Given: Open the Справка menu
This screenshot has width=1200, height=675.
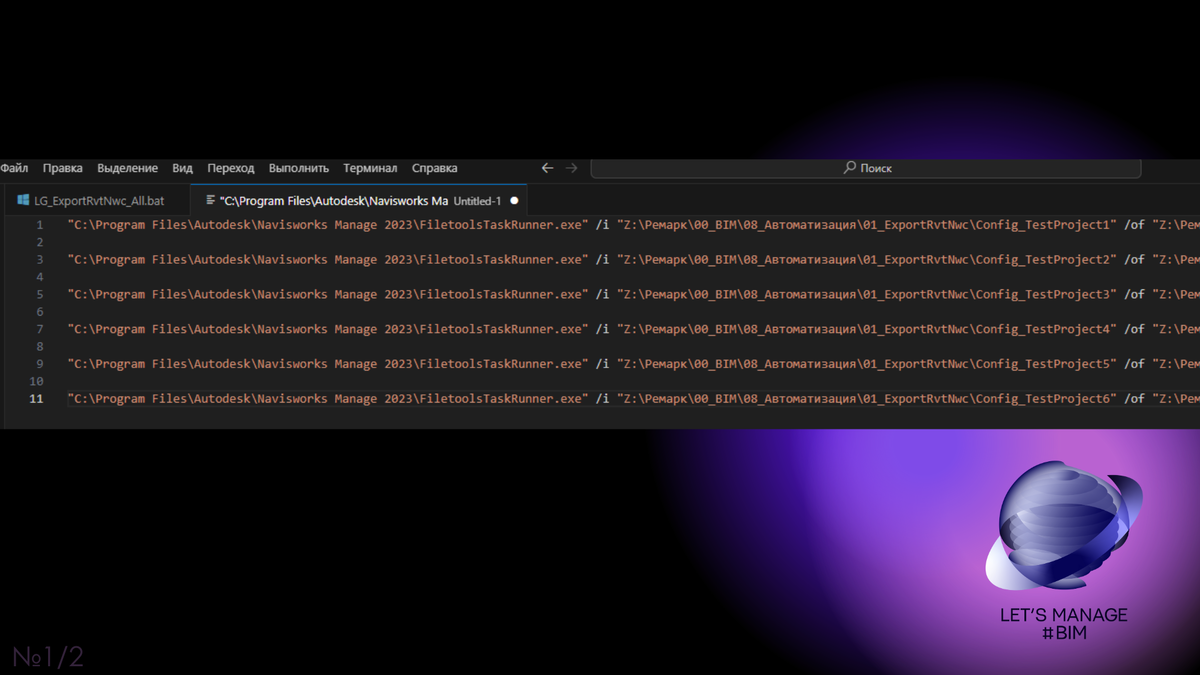Looking at the screenshot, I should coord(435,168).
